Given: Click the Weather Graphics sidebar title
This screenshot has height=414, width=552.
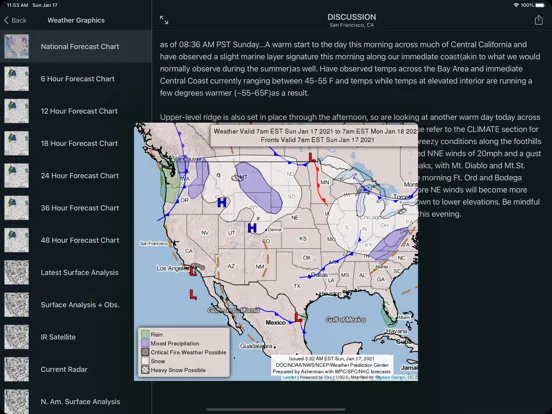Looking at the screenshot, I should 76,20.
